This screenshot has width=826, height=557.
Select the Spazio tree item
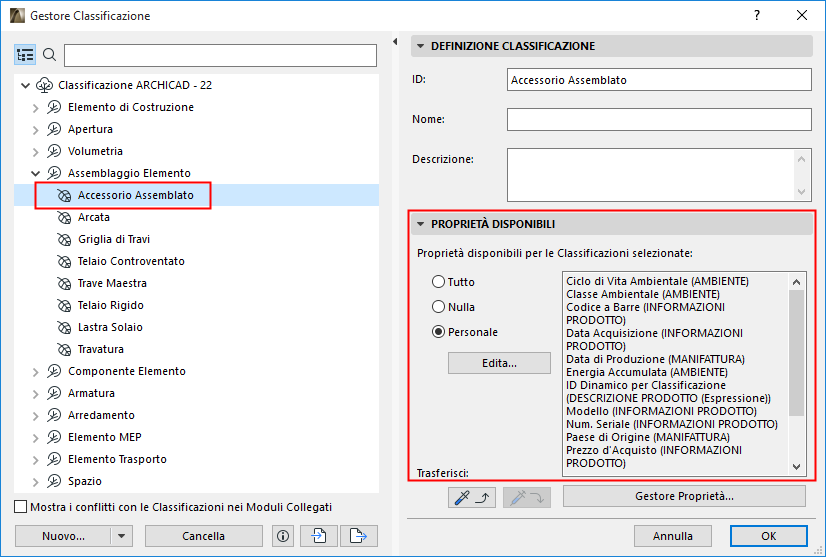click(84, 481)
